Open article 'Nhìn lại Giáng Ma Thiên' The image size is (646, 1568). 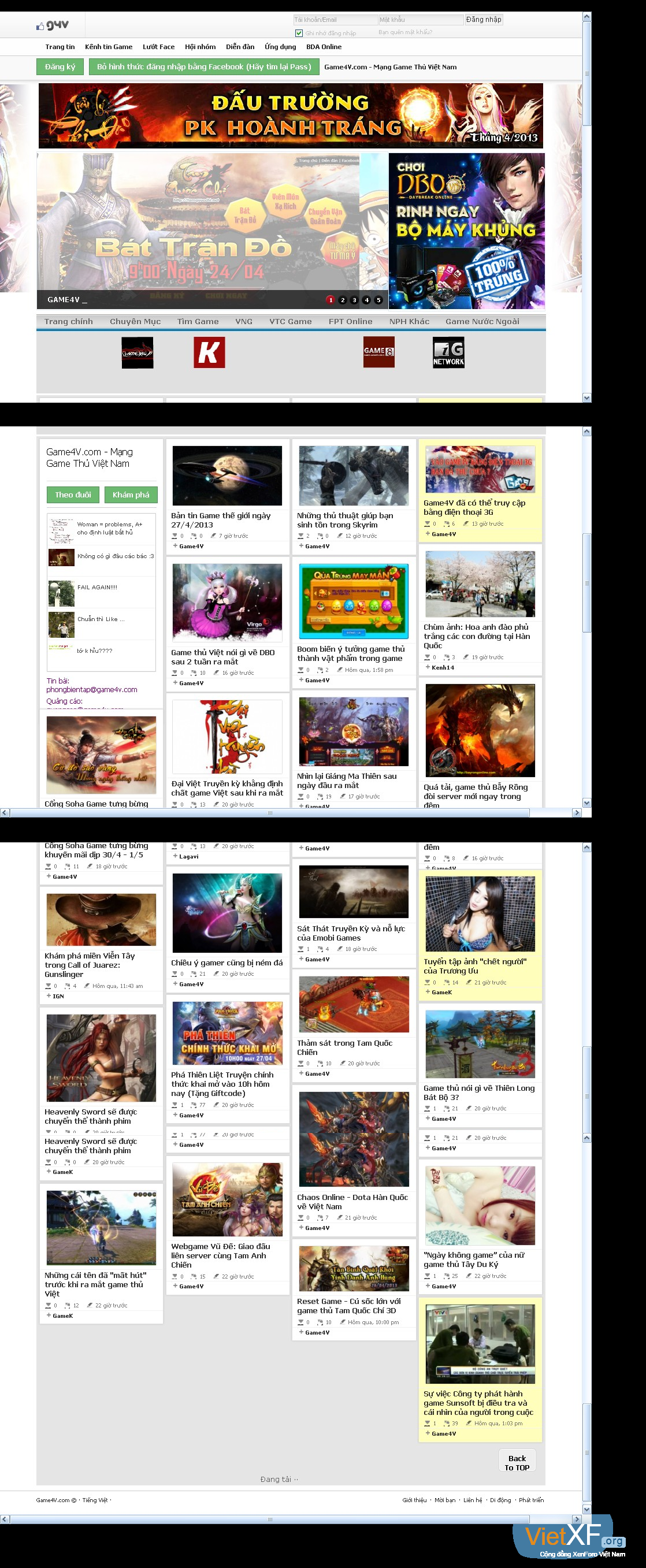pyautogui.click(x=347, y=781)
